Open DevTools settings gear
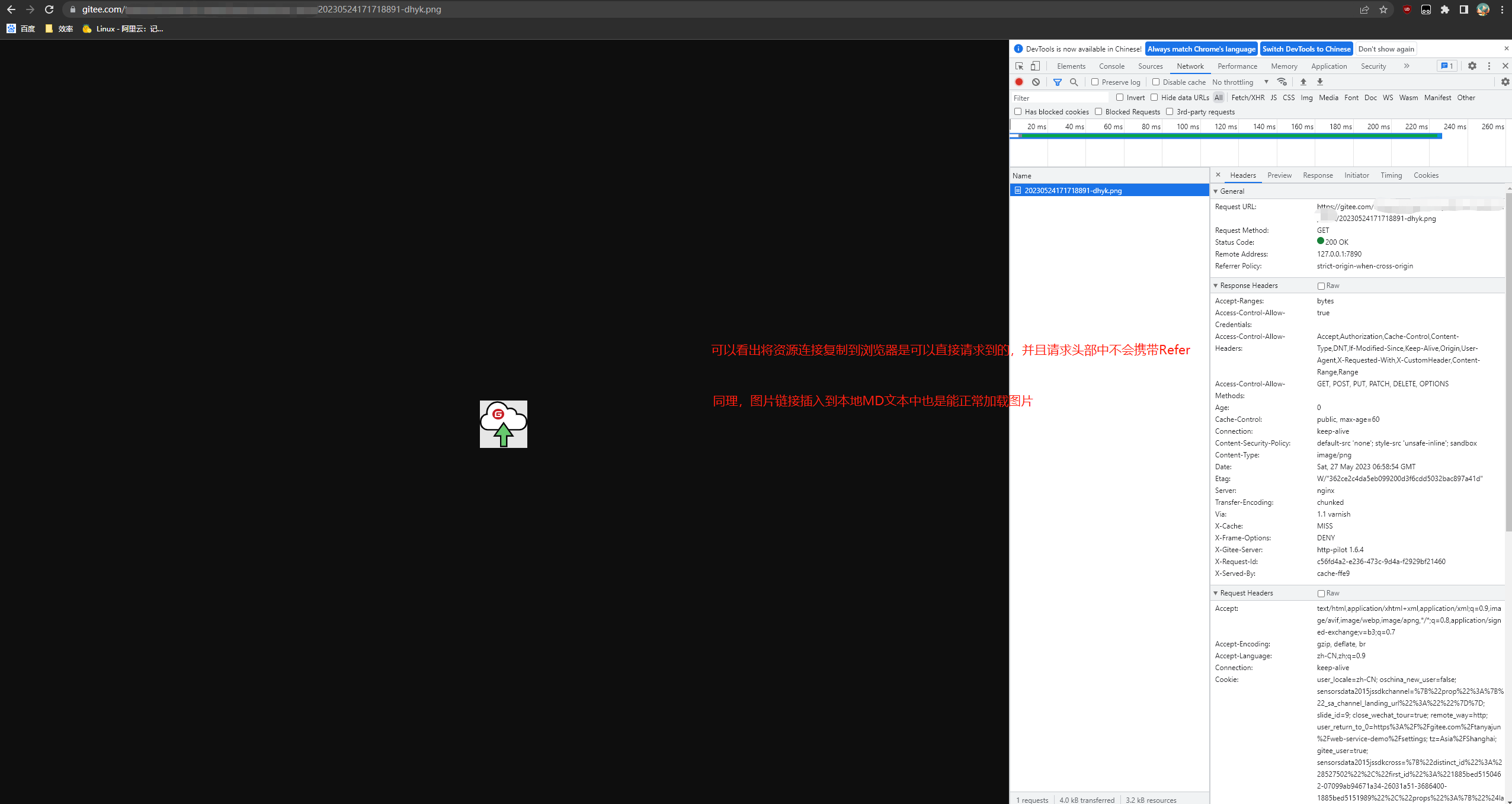The image size is (1512, 804). pyautogui.click(x=1472, y=66)
